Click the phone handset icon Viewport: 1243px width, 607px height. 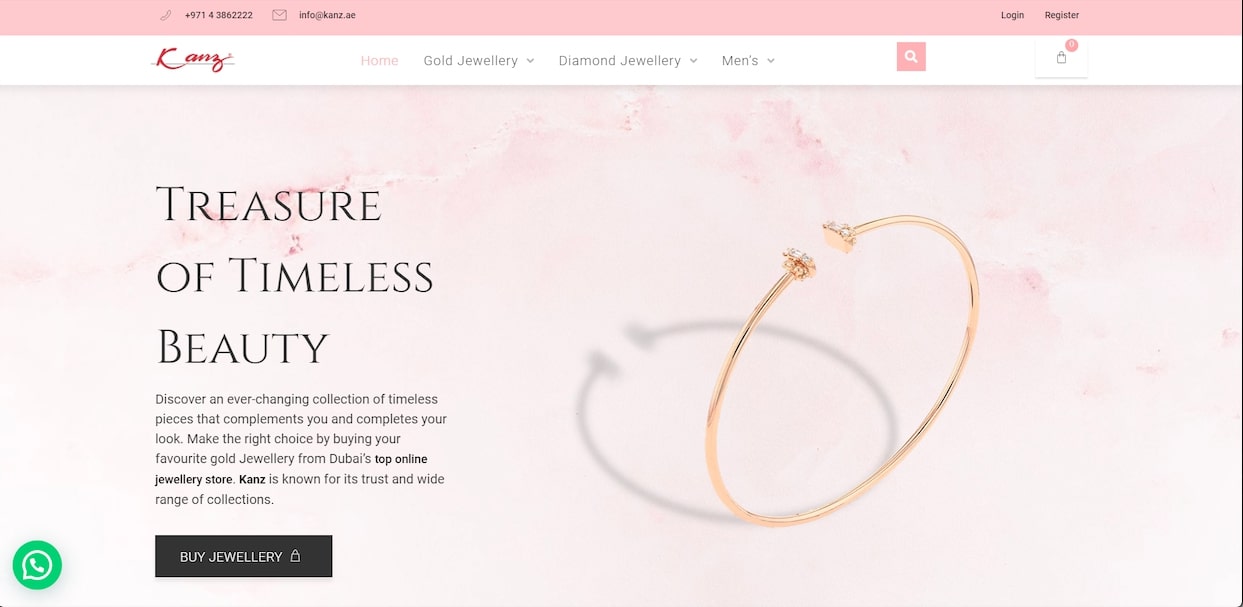[166, 15]
